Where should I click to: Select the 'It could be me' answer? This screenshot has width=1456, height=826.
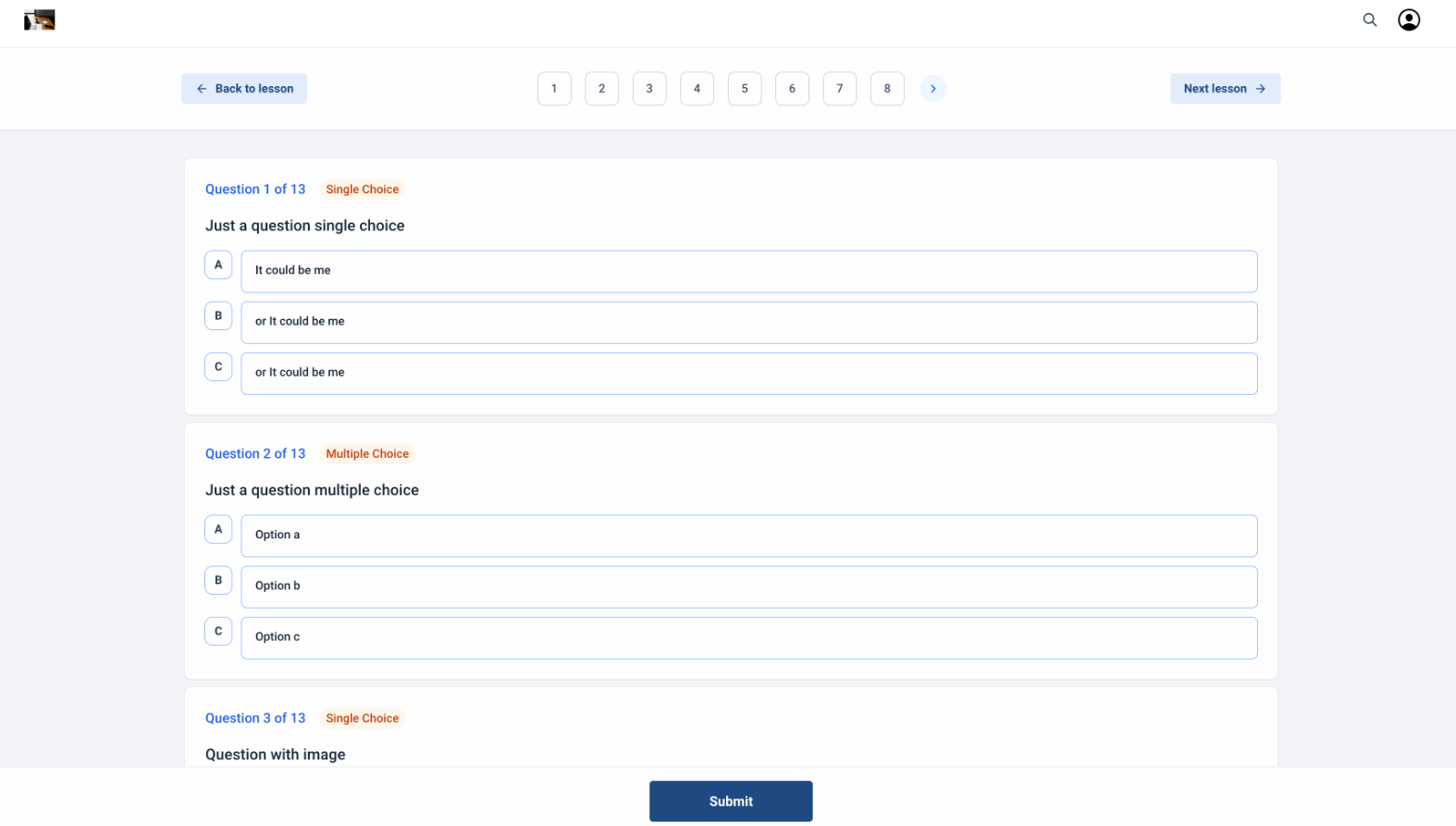(748, 271)
